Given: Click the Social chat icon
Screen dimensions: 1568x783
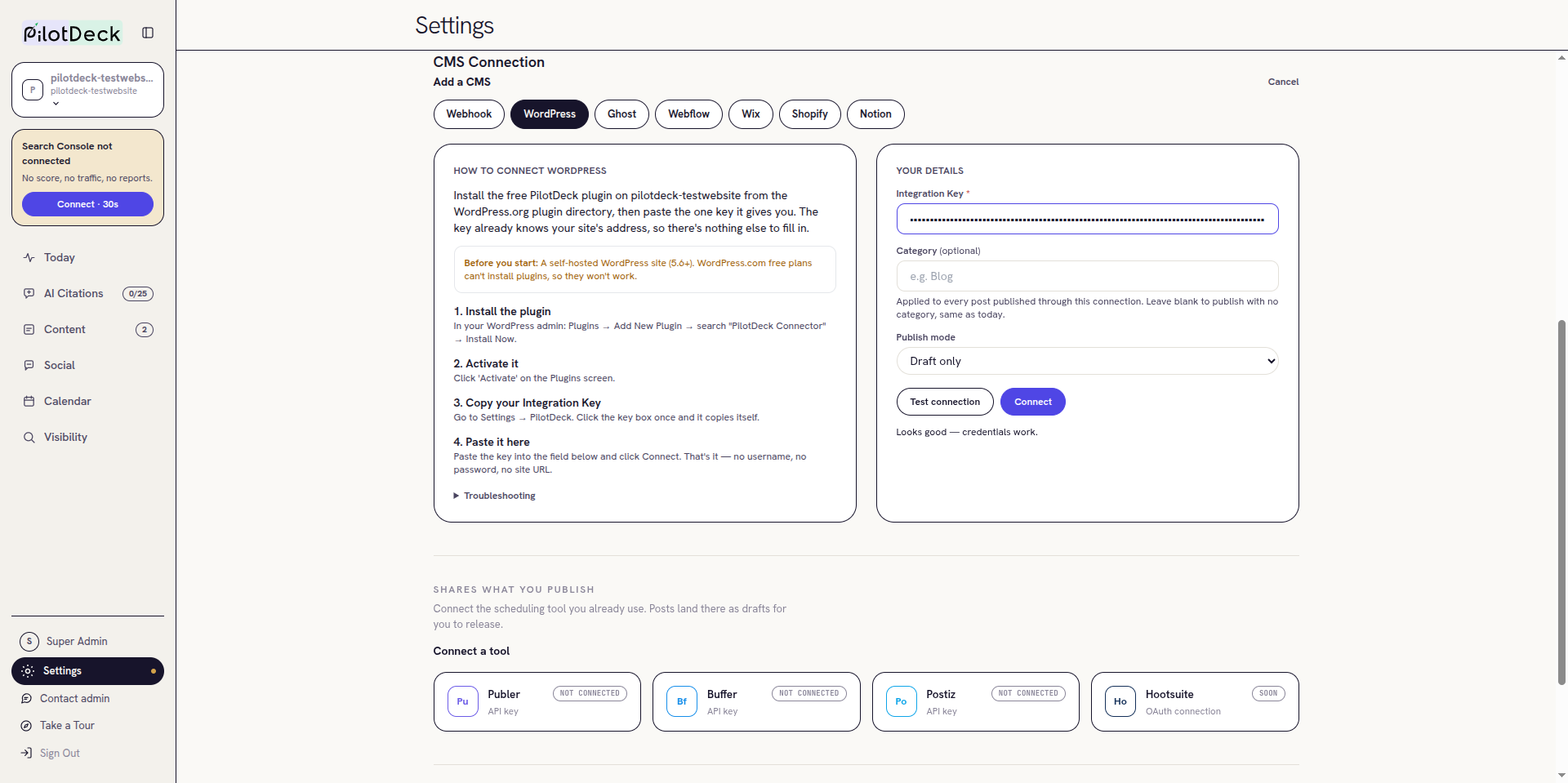Looking at the screenshot, I should click(29, 365).
